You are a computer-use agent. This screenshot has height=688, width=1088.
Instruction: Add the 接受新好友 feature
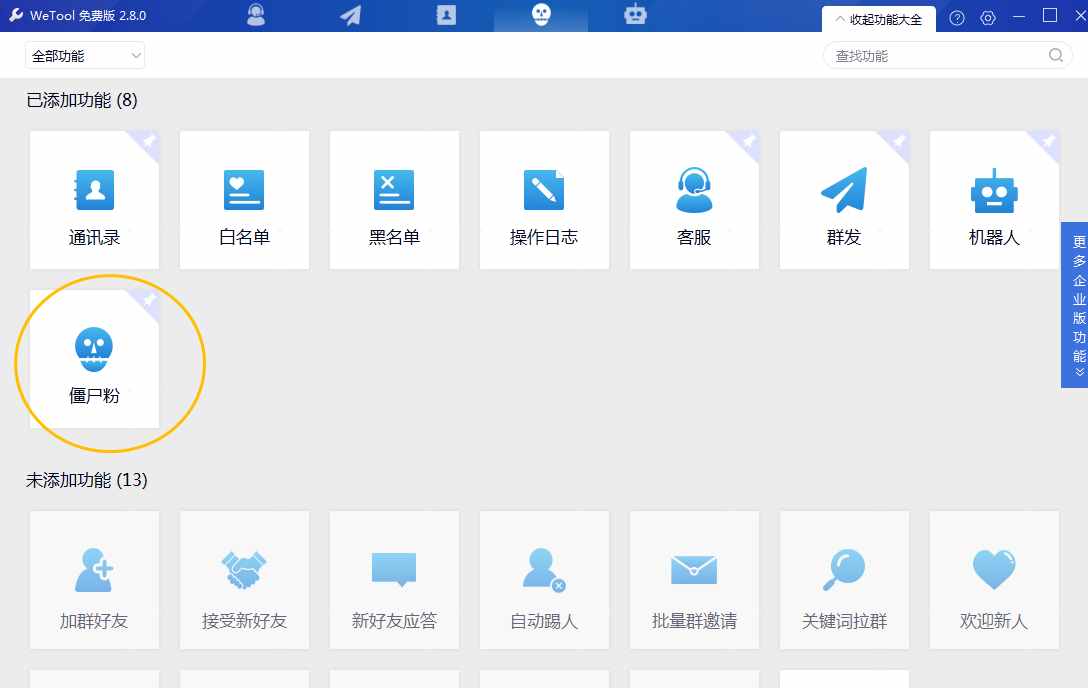(x=244, y=580)
